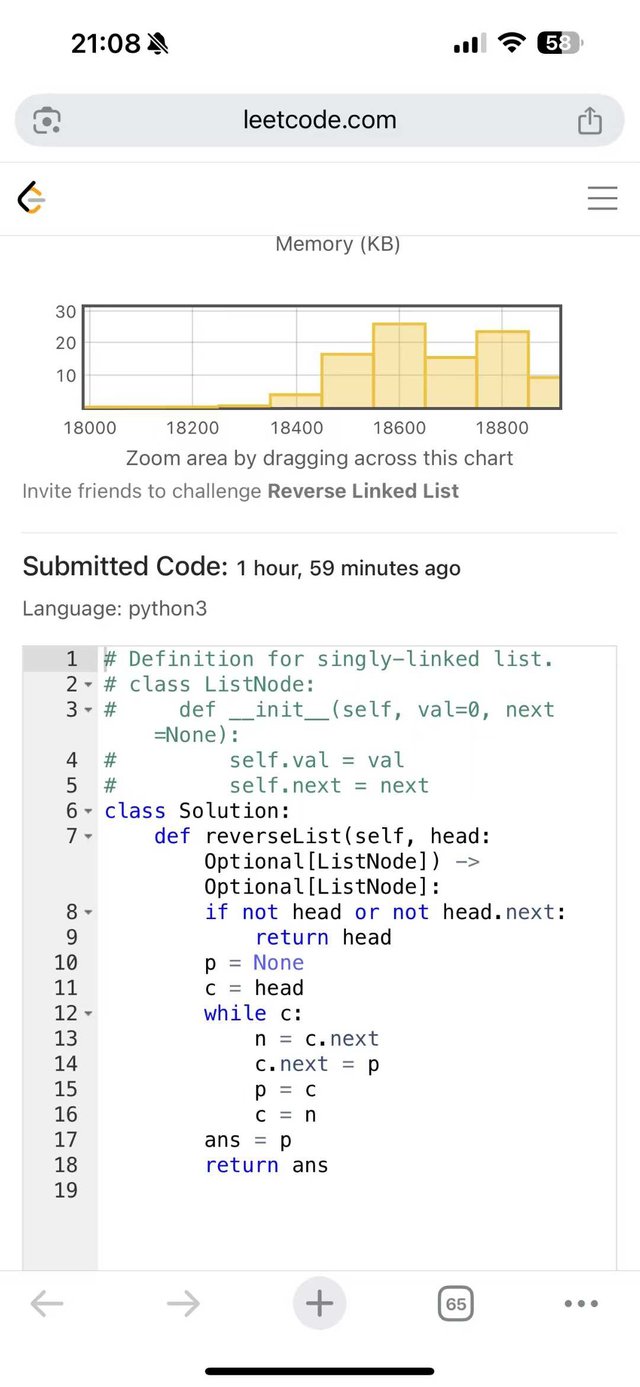
Task: Click the 'c = head' code line
Action: point(254,988)
